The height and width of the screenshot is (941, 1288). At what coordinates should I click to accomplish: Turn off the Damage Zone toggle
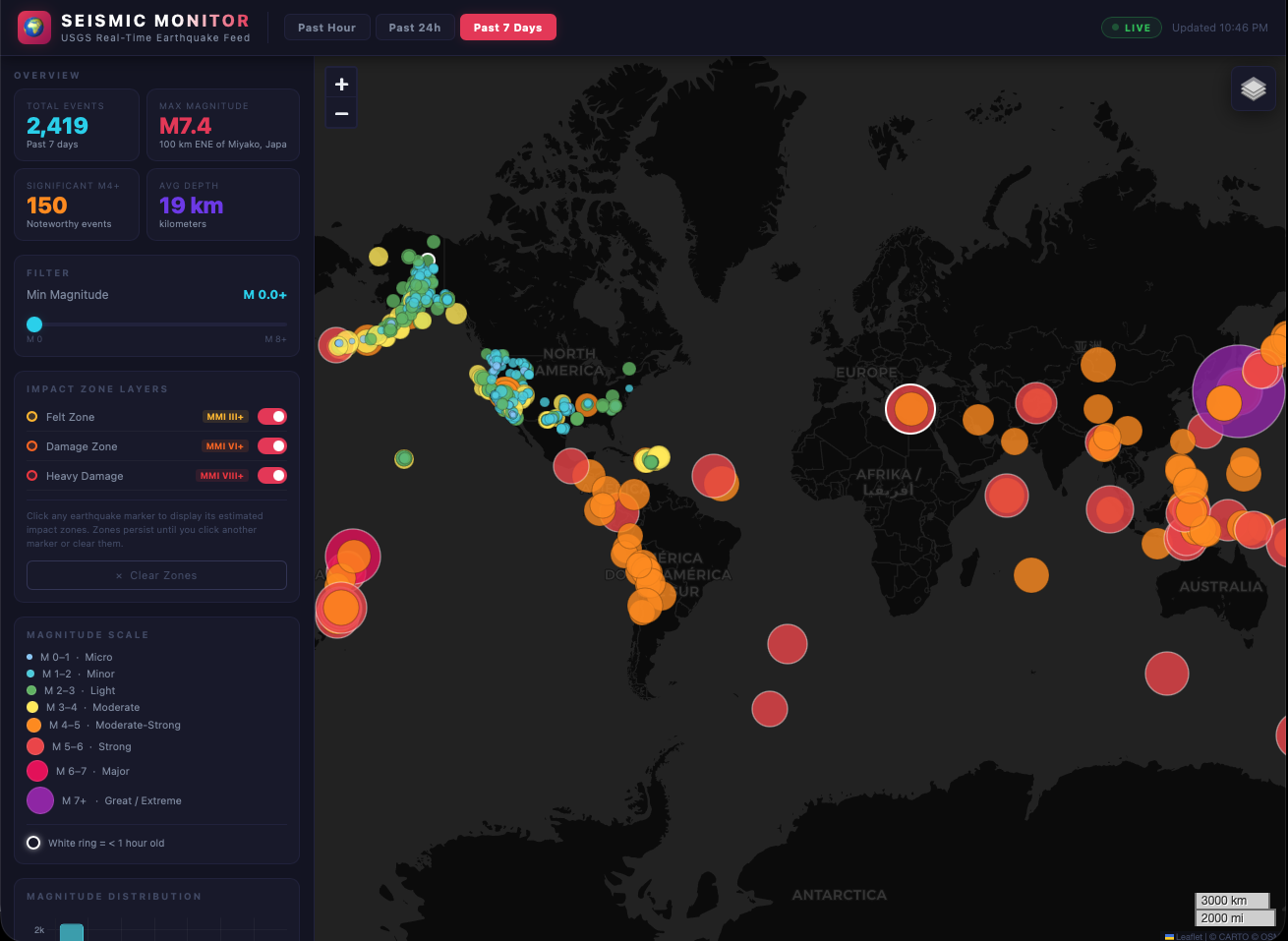(x=272, y=445)
